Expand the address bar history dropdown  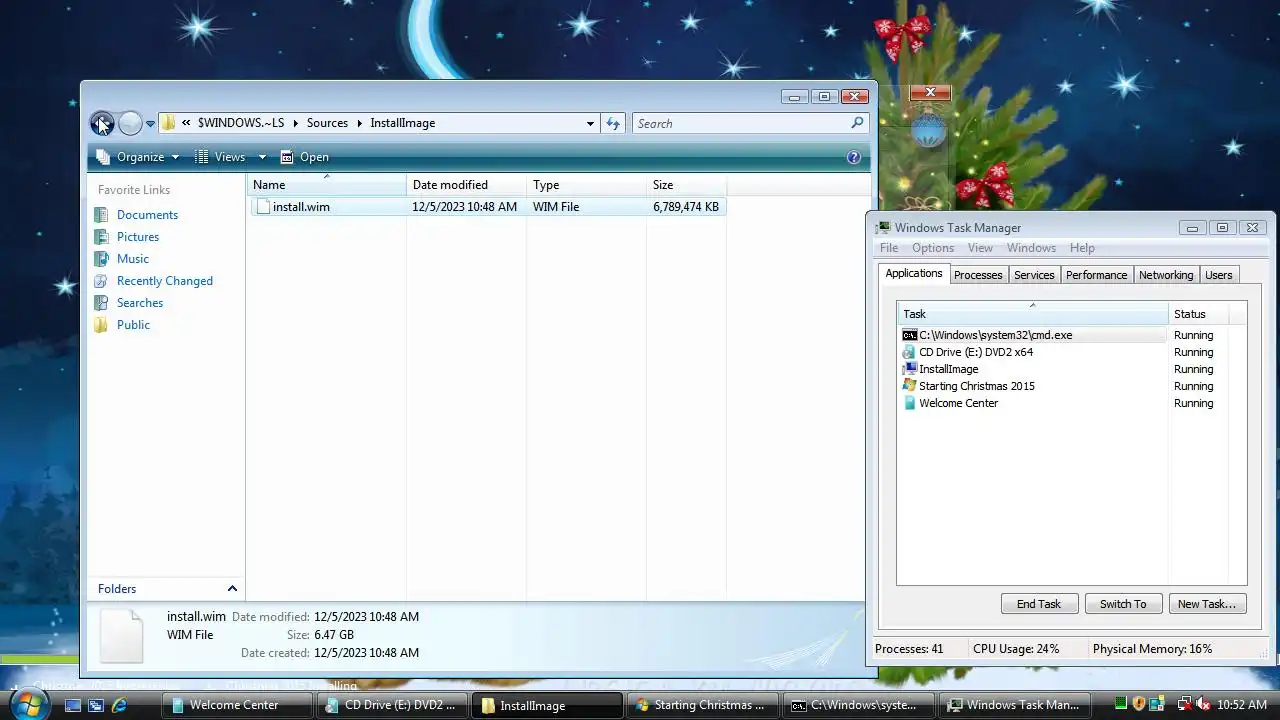point(590,123)
